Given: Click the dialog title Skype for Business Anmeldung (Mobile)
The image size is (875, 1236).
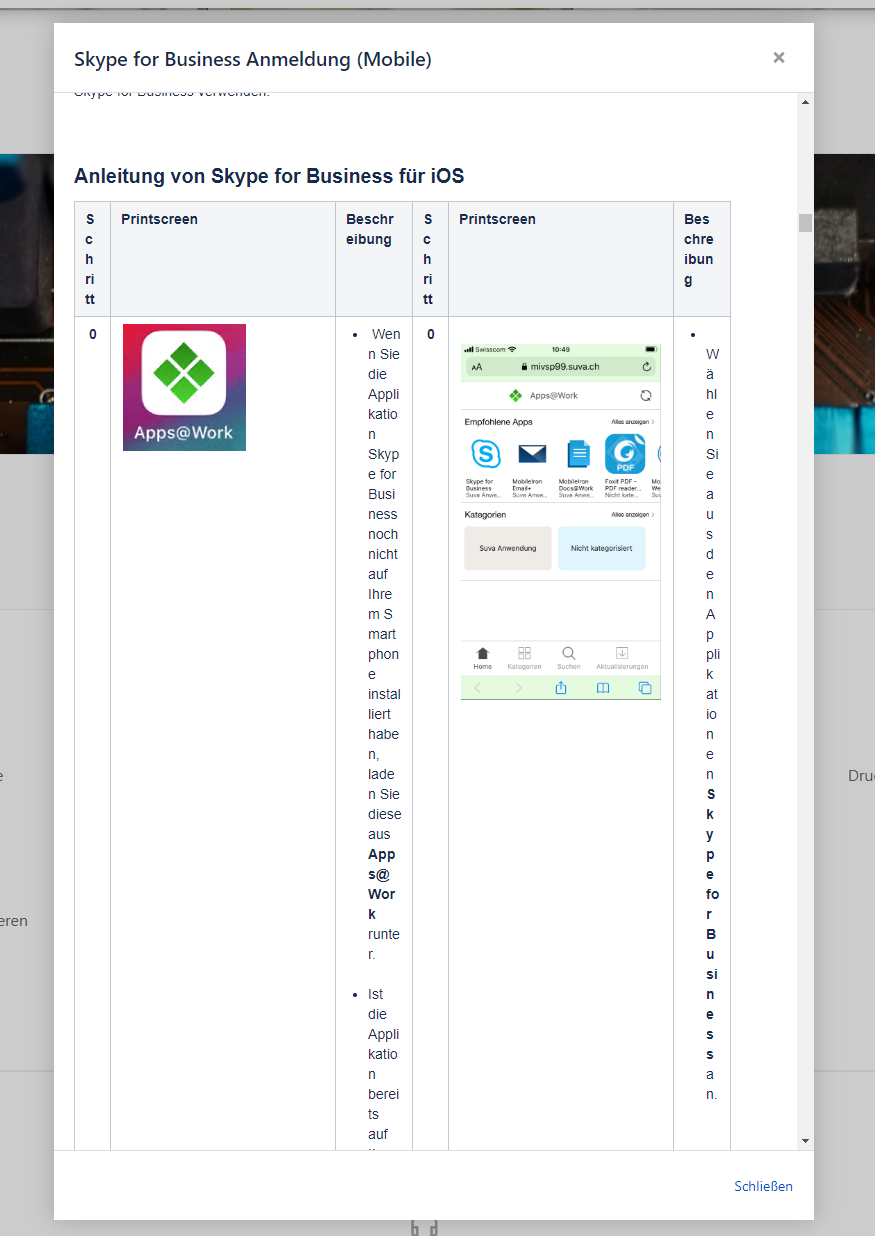Looking at the screenshot, I should (253, 59).
